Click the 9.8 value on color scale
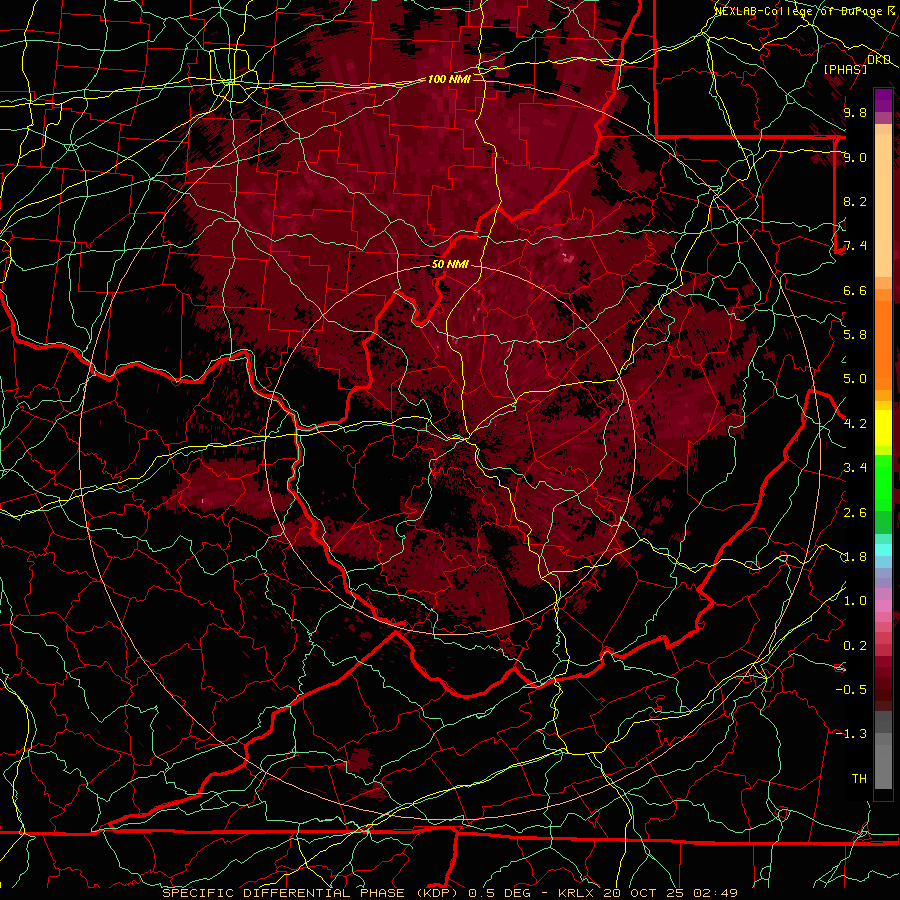Screen dimensions: 900x900 (x=855, y=112)
